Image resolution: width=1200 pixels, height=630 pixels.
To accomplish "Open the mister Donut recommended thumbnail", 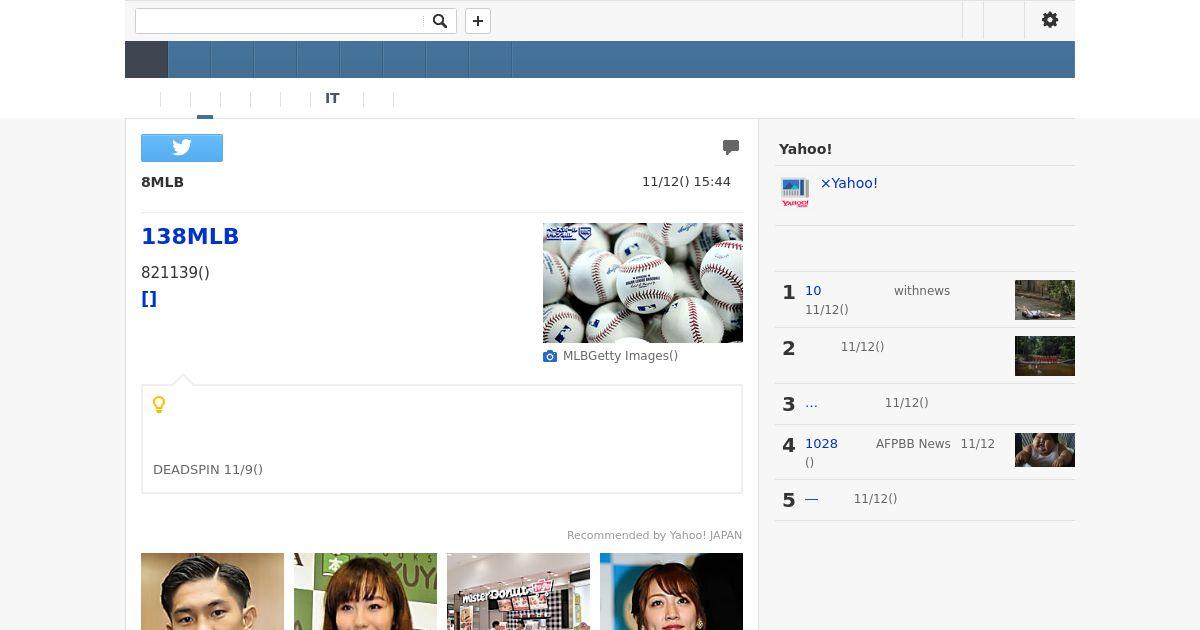I will (518, 591).
